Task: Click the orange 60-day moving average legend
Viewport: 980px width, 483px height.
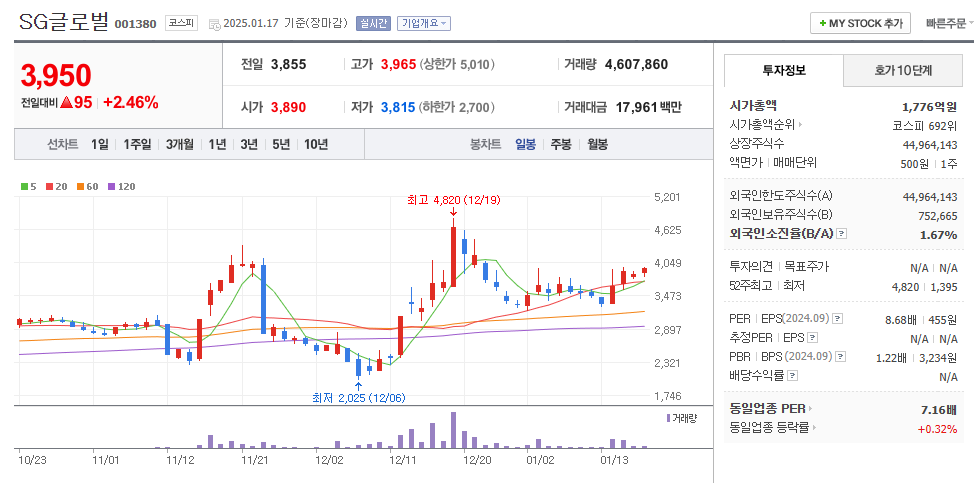Action: pos(88,186)
